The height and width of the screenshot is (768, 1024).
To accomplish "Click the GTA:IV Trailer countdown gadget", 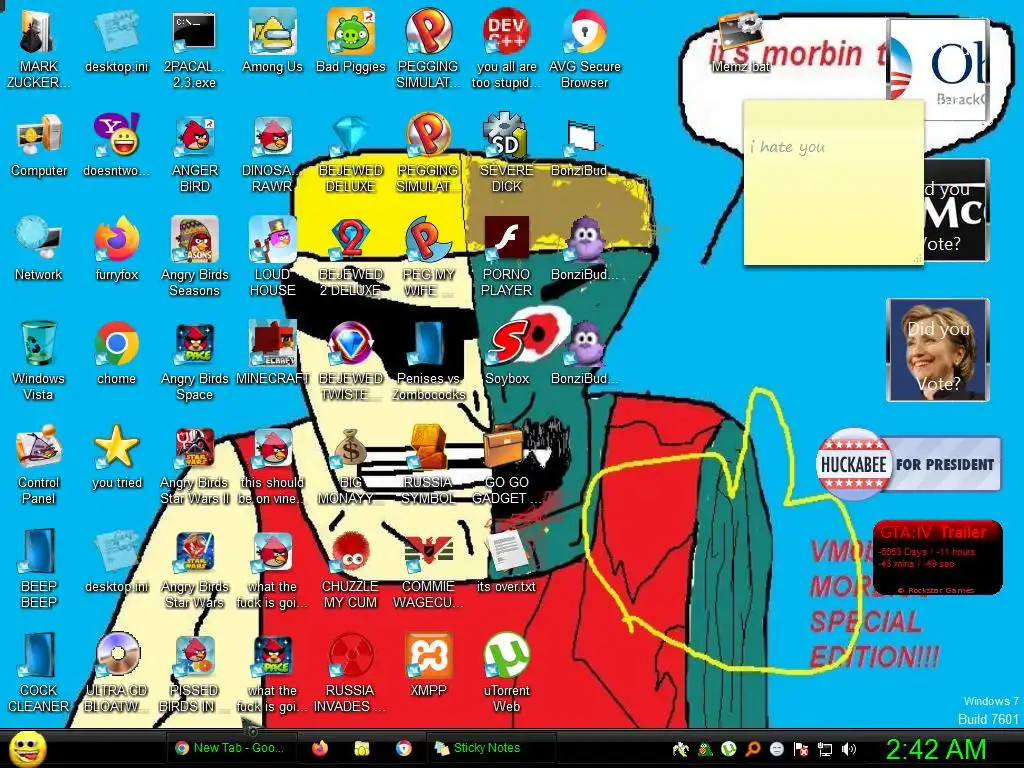I will pyautogui.click(x=938, y=558).
